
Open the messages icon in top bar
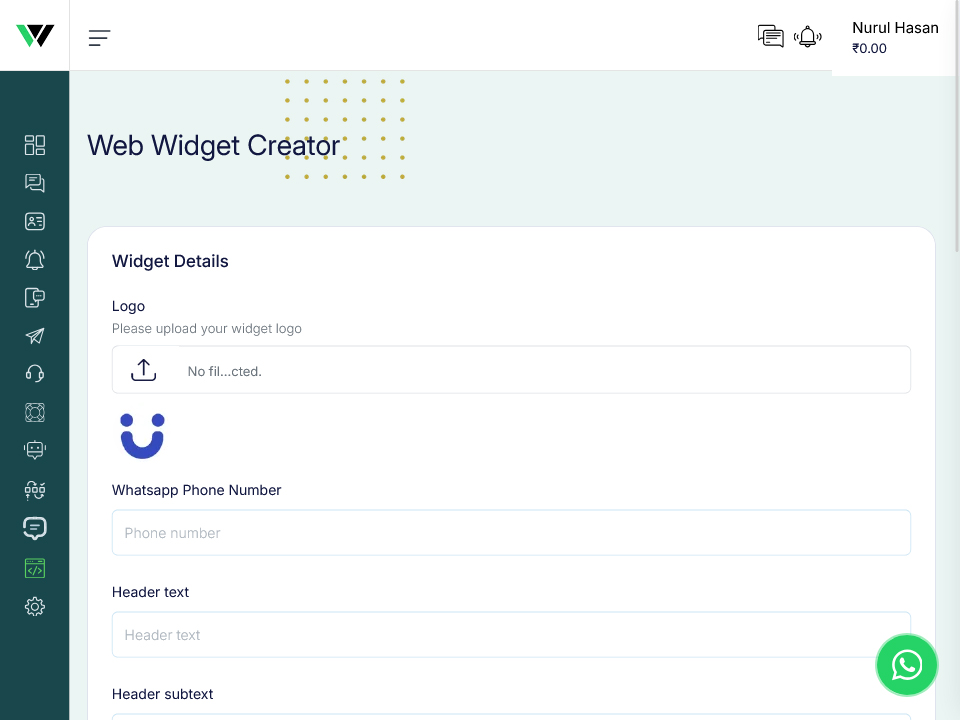[770, 37]
